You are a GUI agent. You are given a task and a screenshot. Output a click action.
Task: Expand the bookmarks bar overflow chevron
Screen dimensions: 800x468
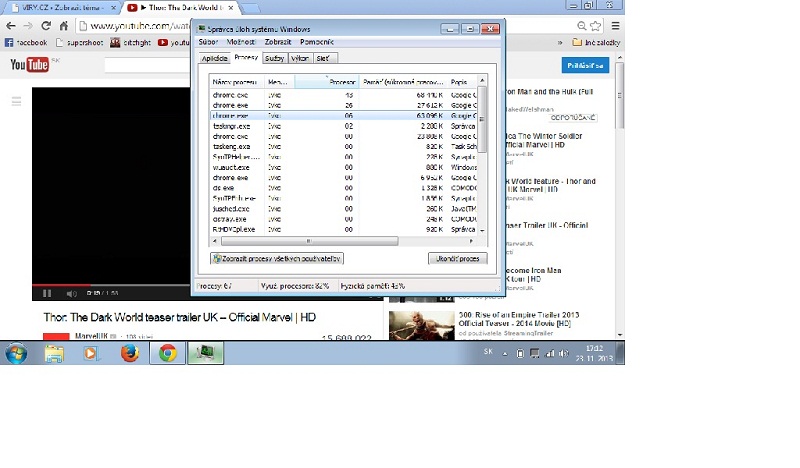point(560,42)
